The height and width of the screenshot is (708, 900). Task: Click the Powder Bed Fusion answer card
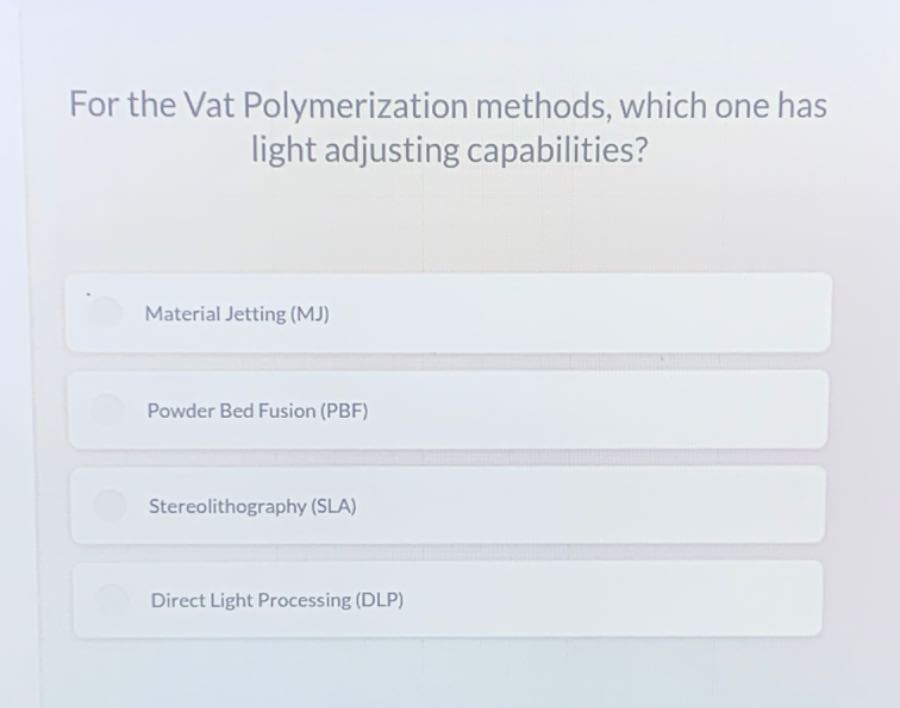pyautogui.click(x=448, y=410)
